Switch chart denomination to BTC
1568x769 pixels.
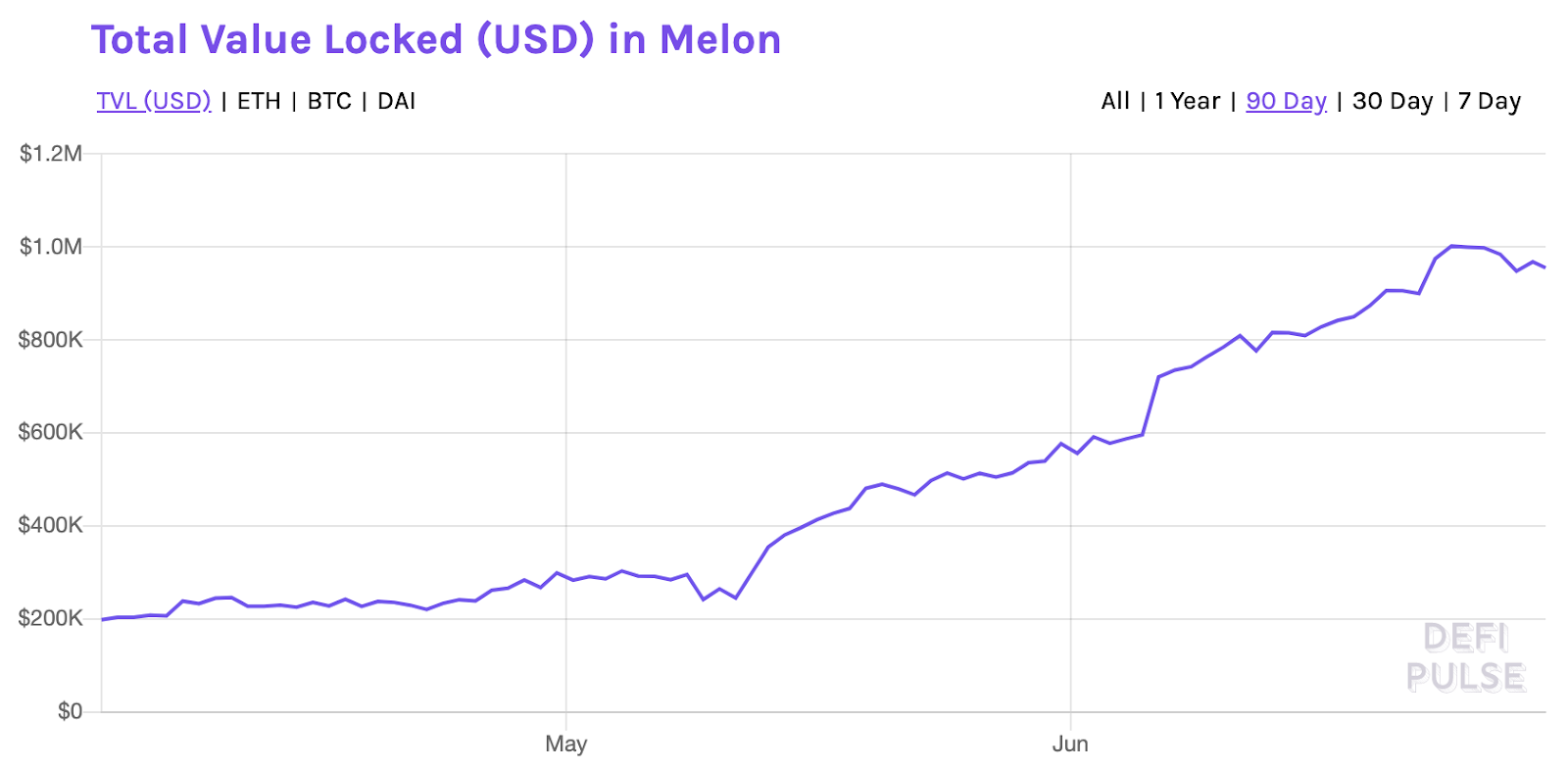327,101
